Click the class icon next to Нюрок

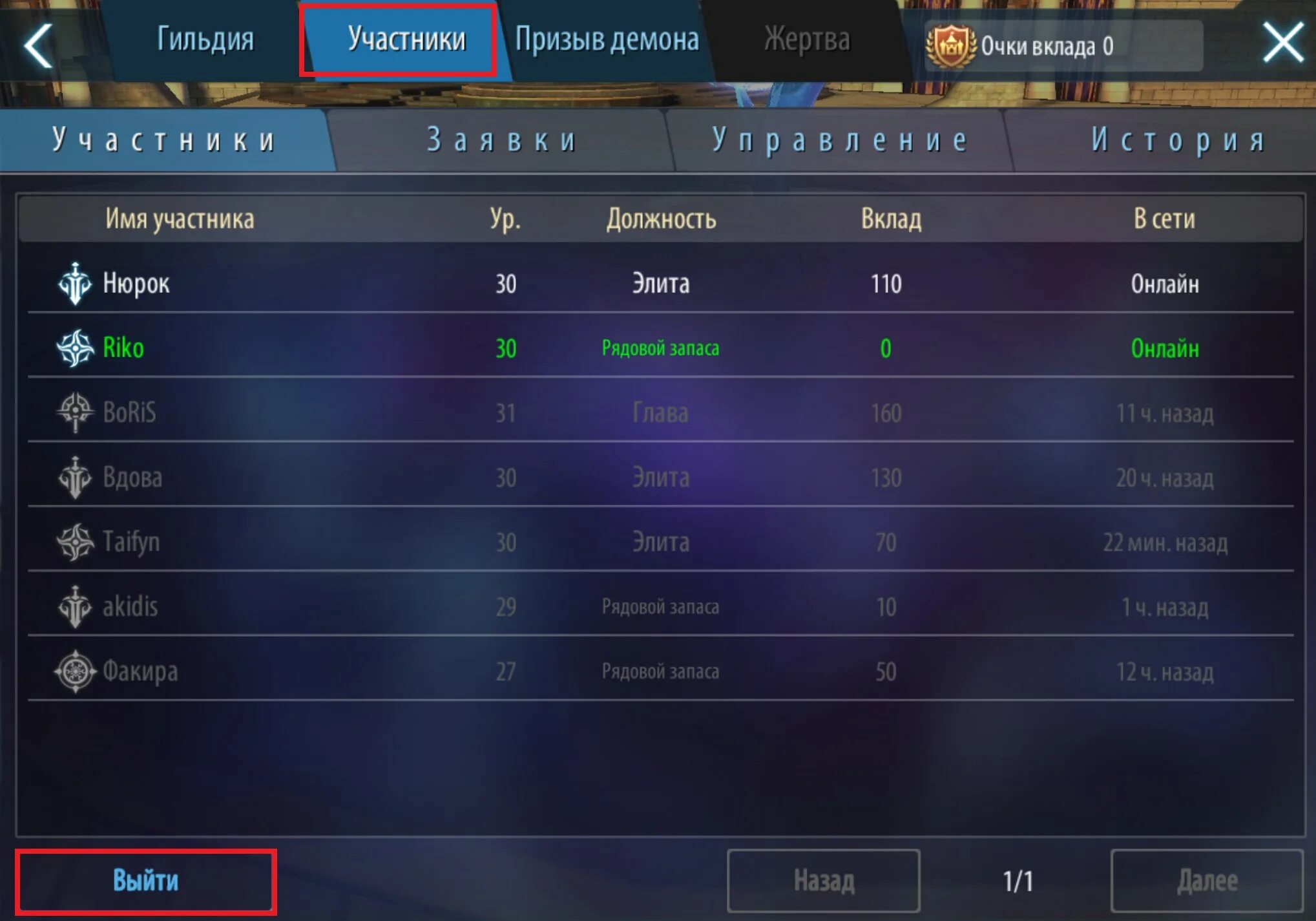(75, 283)
